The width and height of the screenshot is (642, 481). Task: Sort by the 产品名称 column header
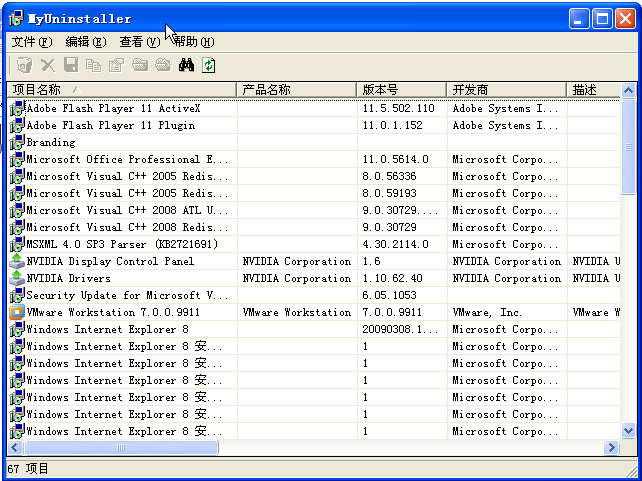click(x=296, y=90)
